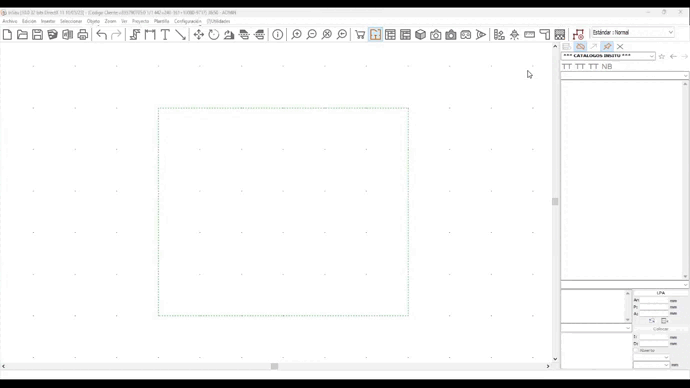
Task: Select the Text tool in toolbar
Action: [x=165, y=34]
